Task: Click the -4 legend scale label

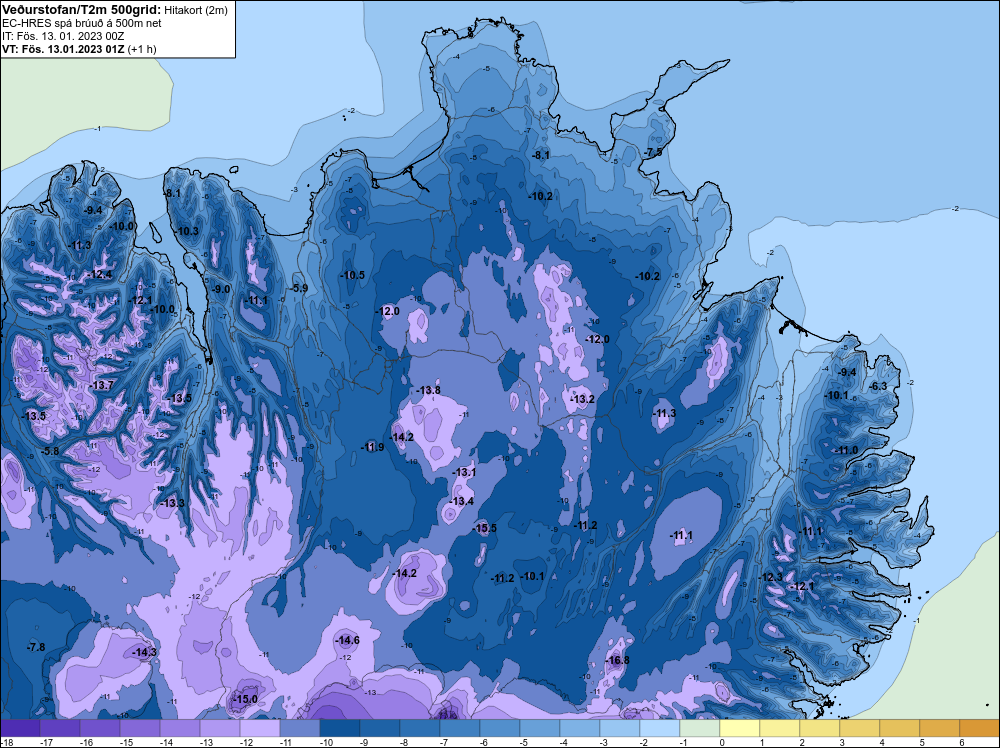Action: point(564,742)
